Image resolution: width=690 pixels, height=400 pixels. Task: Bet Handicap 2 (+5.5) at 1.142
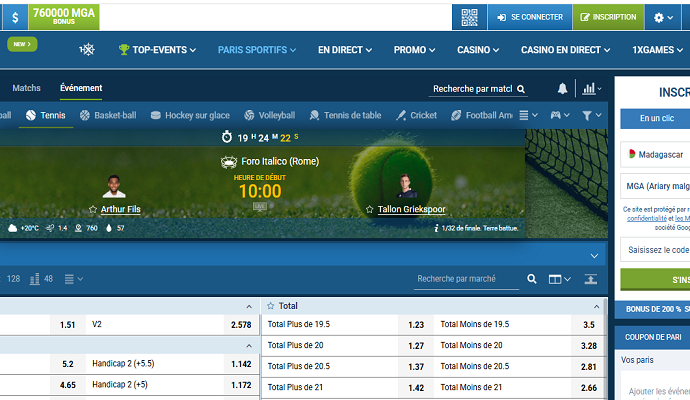pyautogui.click(x=241, y=364)
